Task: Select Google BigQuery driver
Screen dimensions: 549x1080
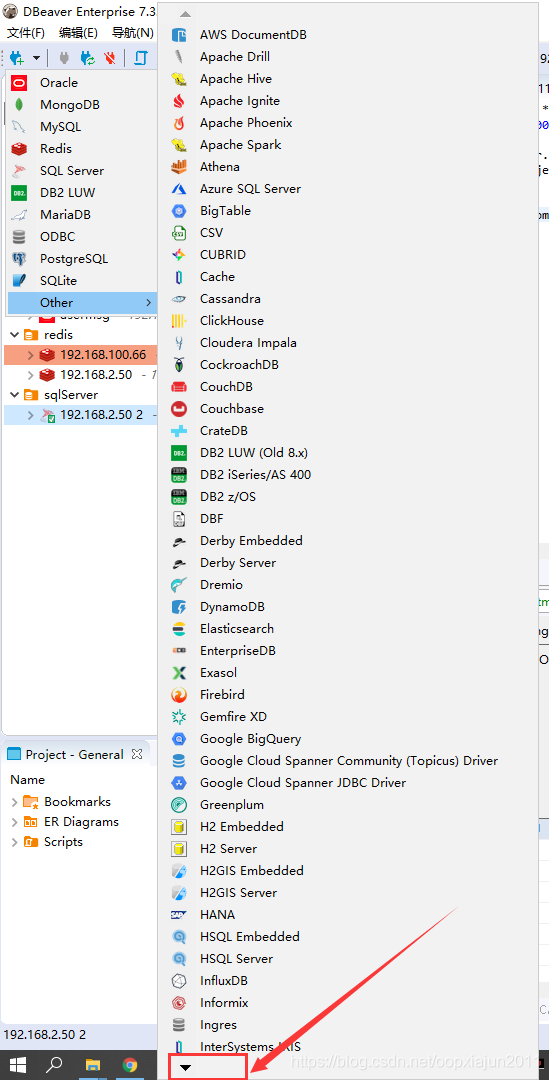Action: (349, 739)
